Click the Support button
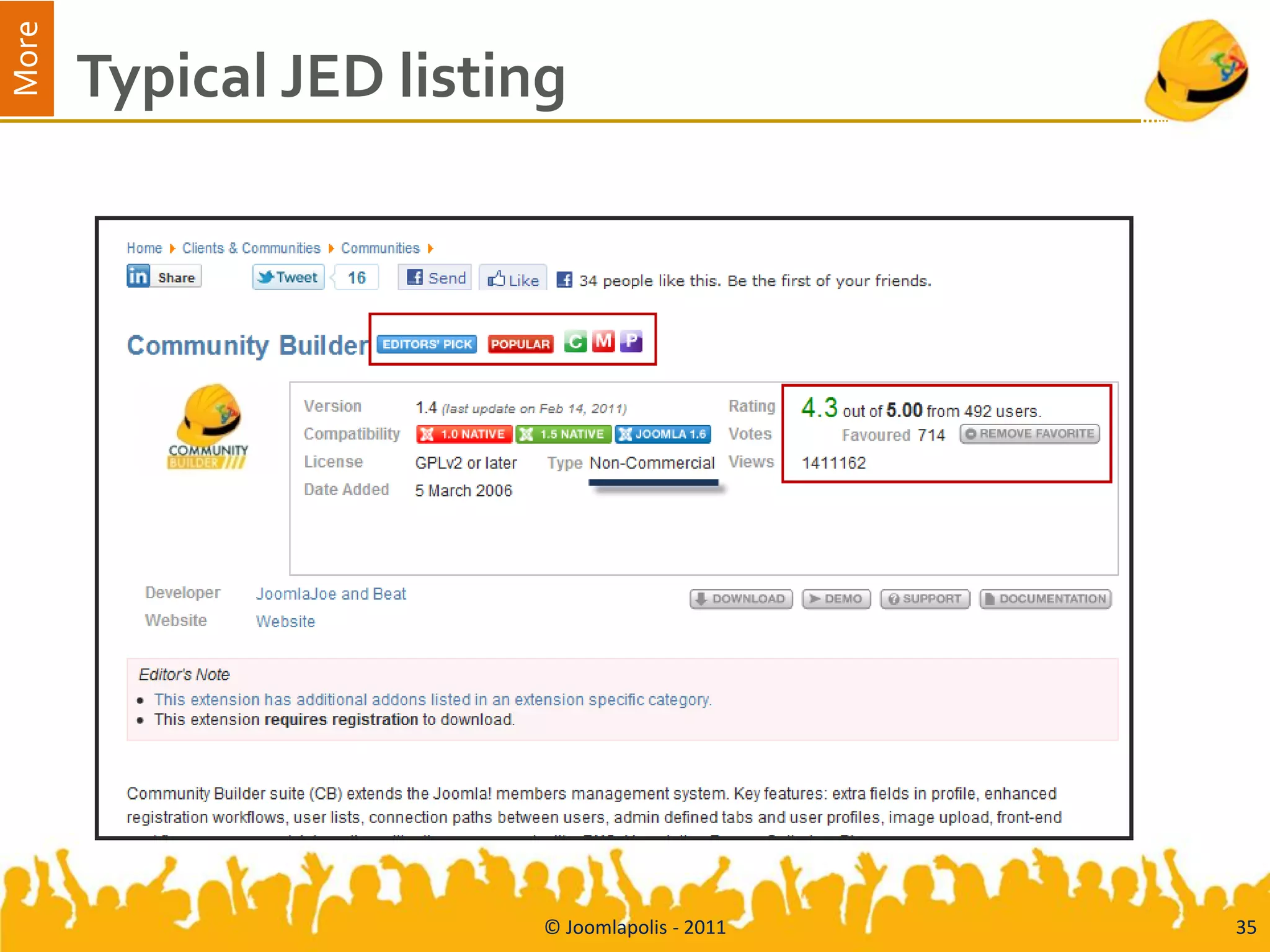Screen dimensions: 1270x952 click(925, 599)
